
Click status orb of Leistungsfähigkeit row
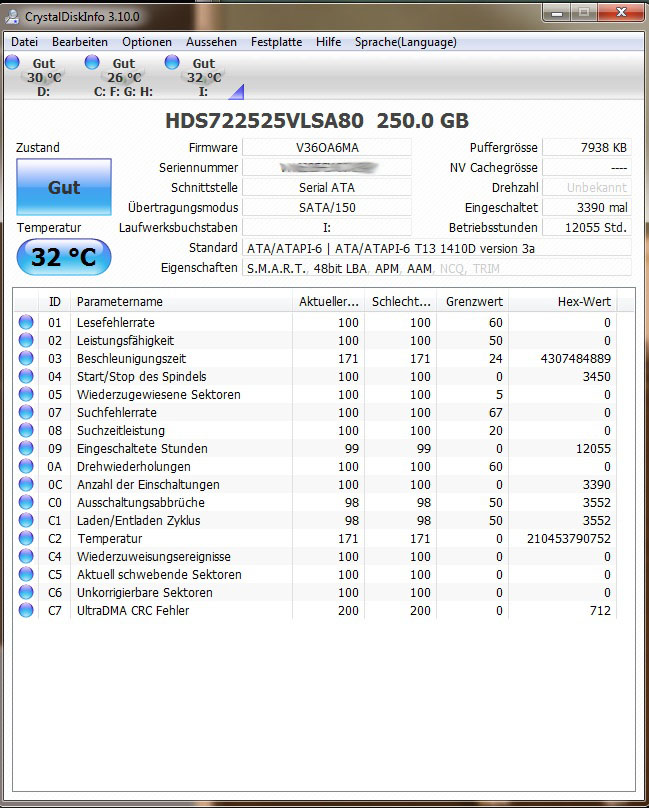[x=26, y=340]
